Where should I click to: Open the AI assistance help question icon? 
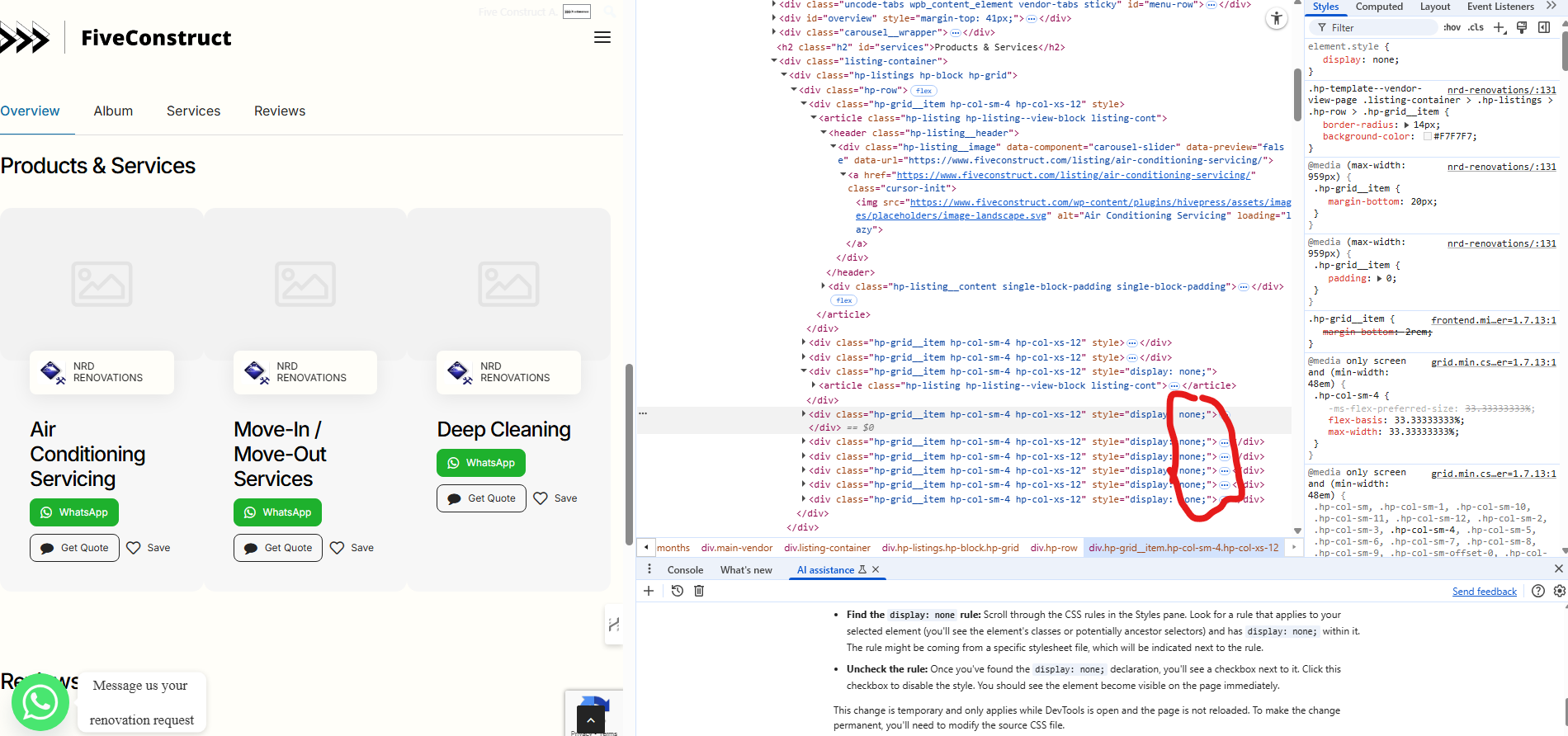point(1538,591)
